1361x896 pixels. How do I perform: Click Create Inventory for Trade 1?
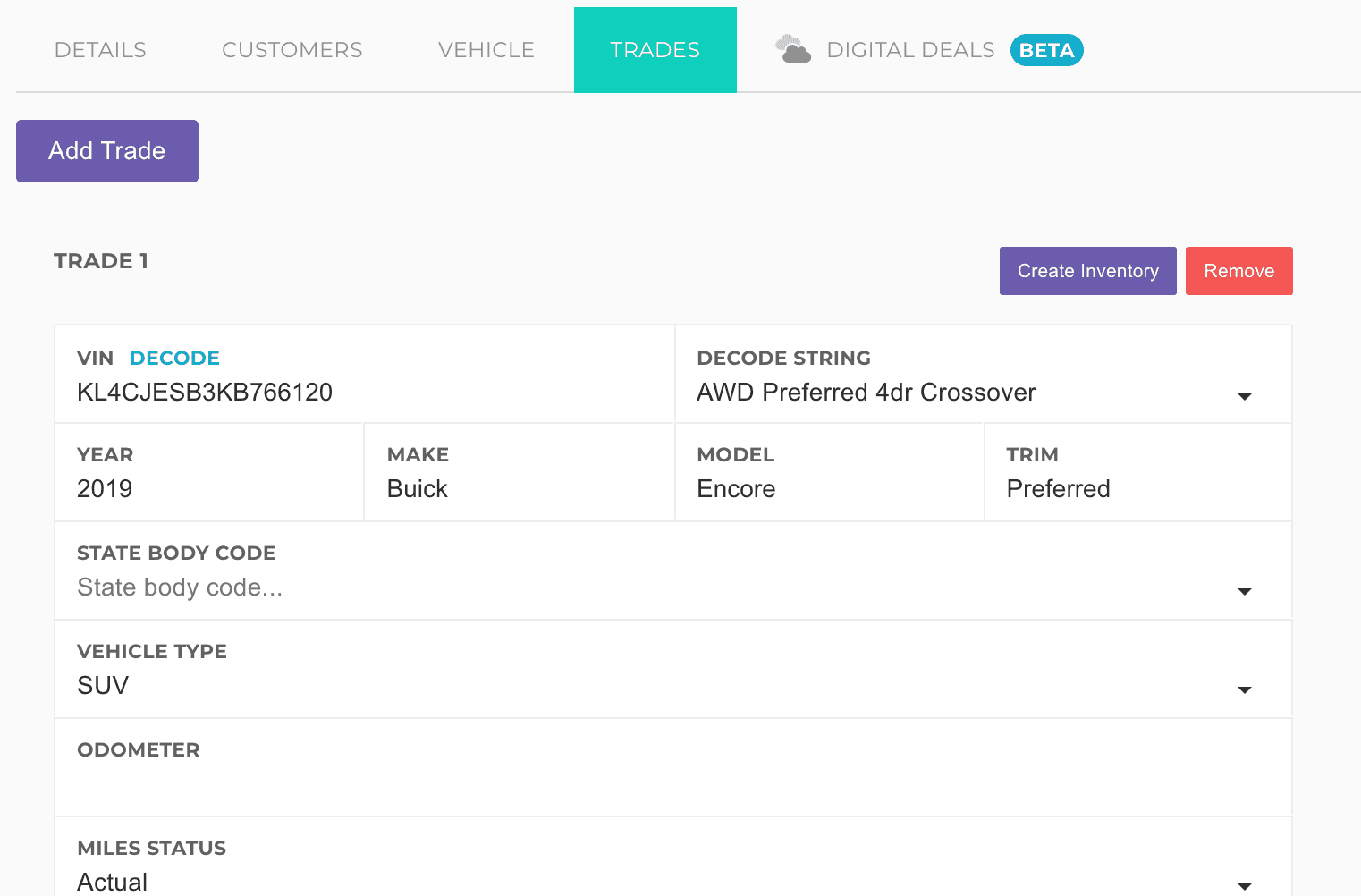(x=1087, y=271)
